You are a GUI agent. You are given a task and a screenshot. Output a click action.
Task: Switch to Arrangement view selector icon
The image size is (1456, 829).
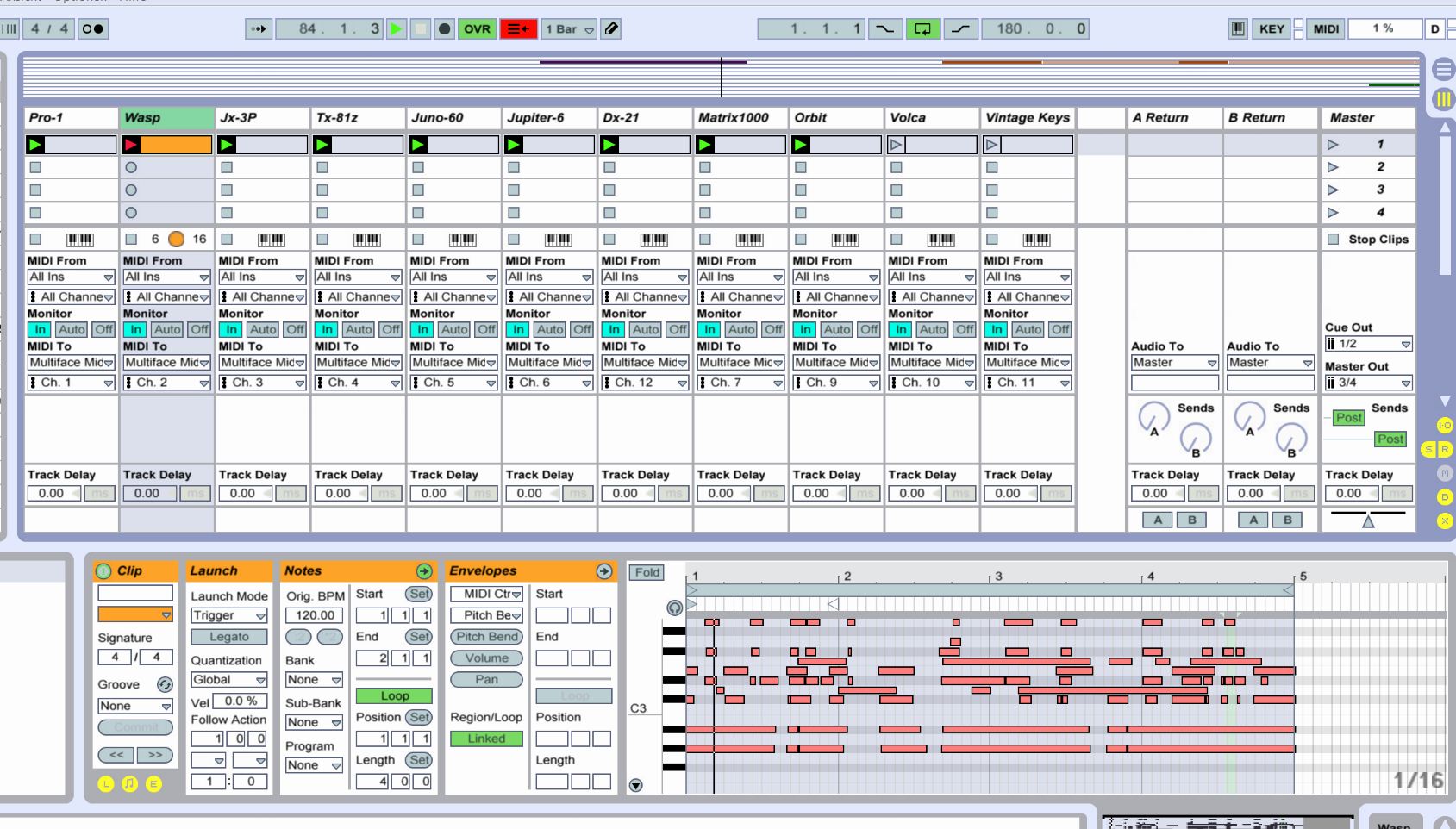(x=1443, y=69)
